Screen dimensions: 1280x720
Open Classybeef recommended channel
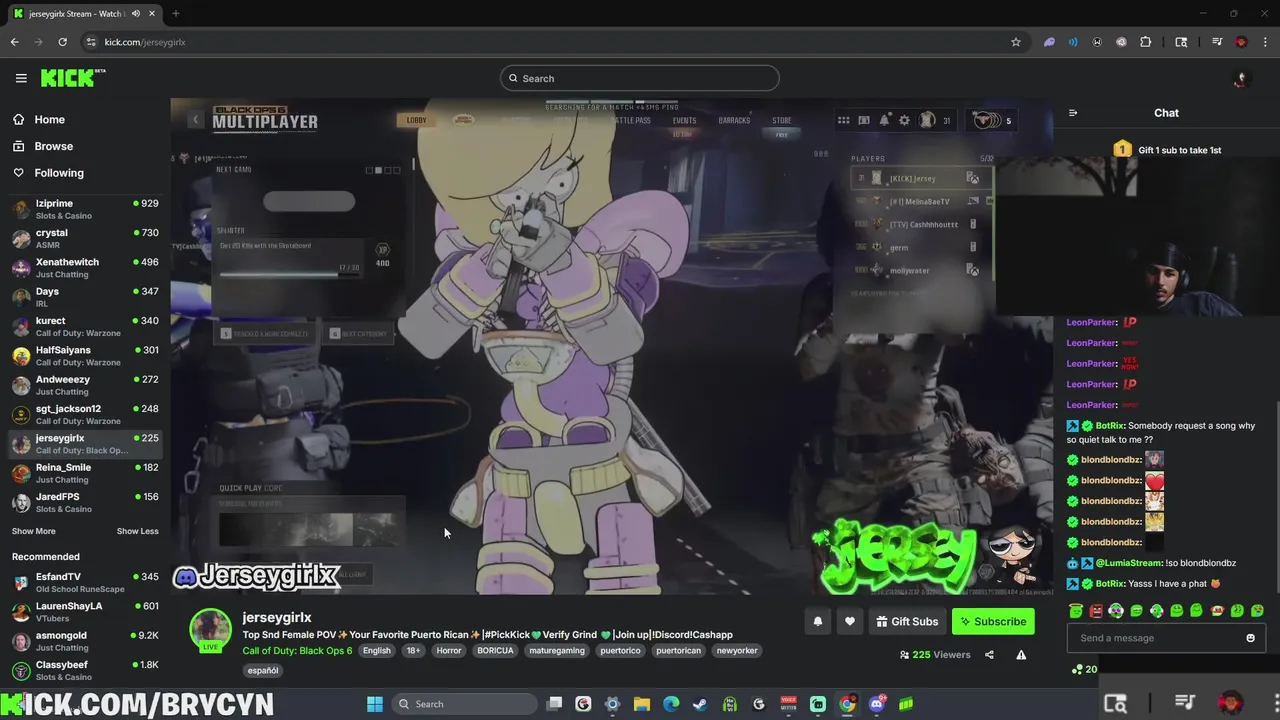(x=85, y=670)
